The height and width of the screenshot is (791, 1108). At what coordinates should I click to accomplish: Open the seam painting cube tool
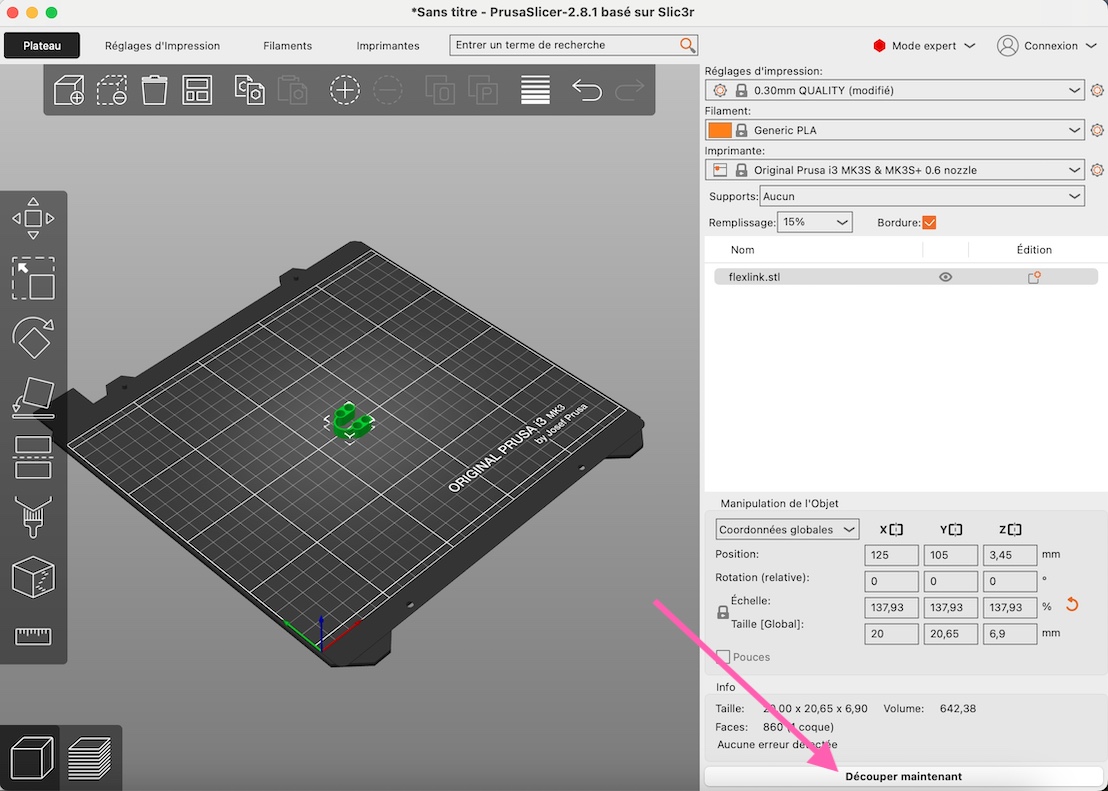[x=33, y=577]
